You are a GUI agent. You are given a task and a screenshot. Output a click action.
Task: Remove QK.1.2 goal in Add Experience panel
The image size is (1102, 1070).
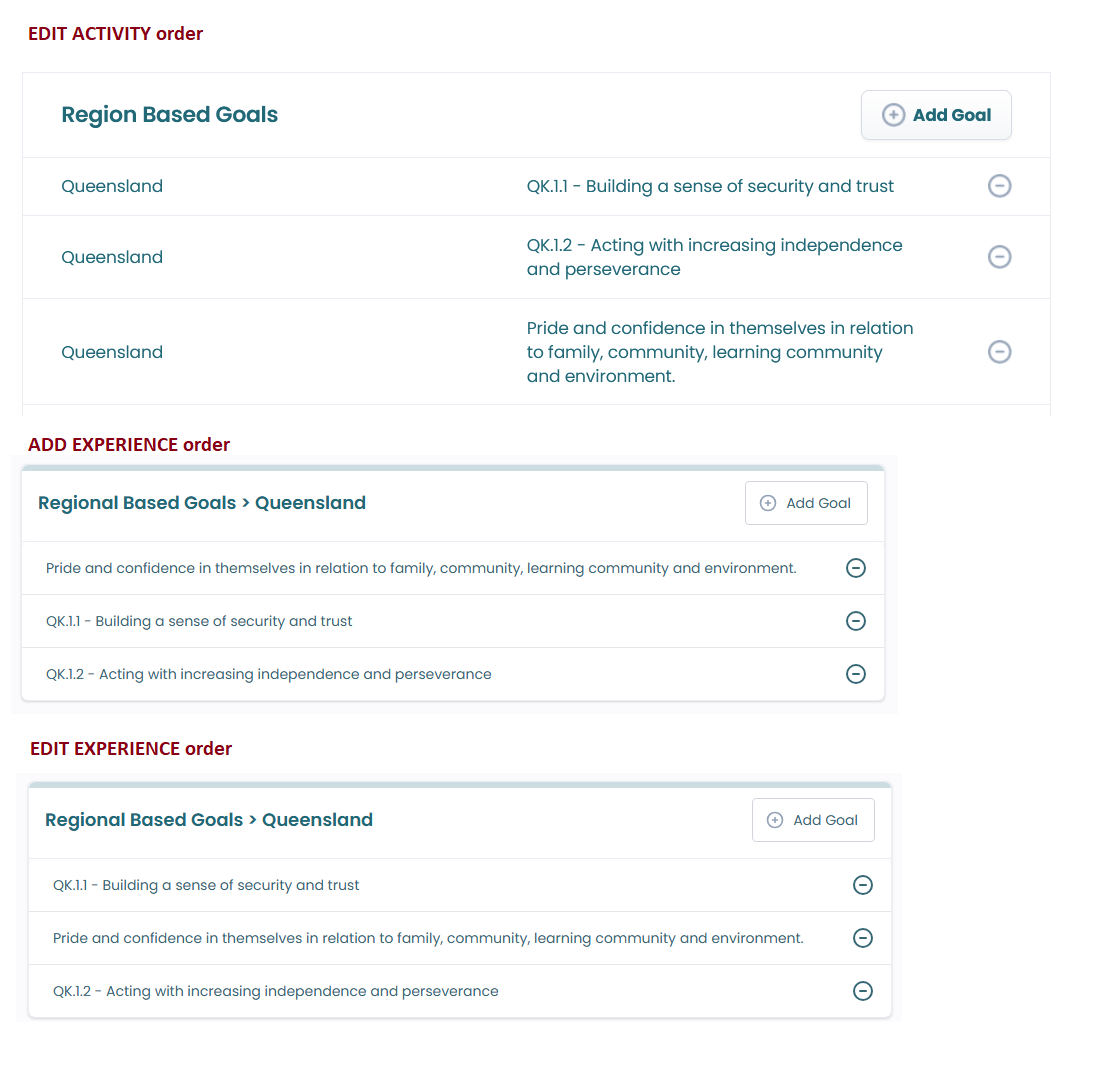[x=856, y=674]
